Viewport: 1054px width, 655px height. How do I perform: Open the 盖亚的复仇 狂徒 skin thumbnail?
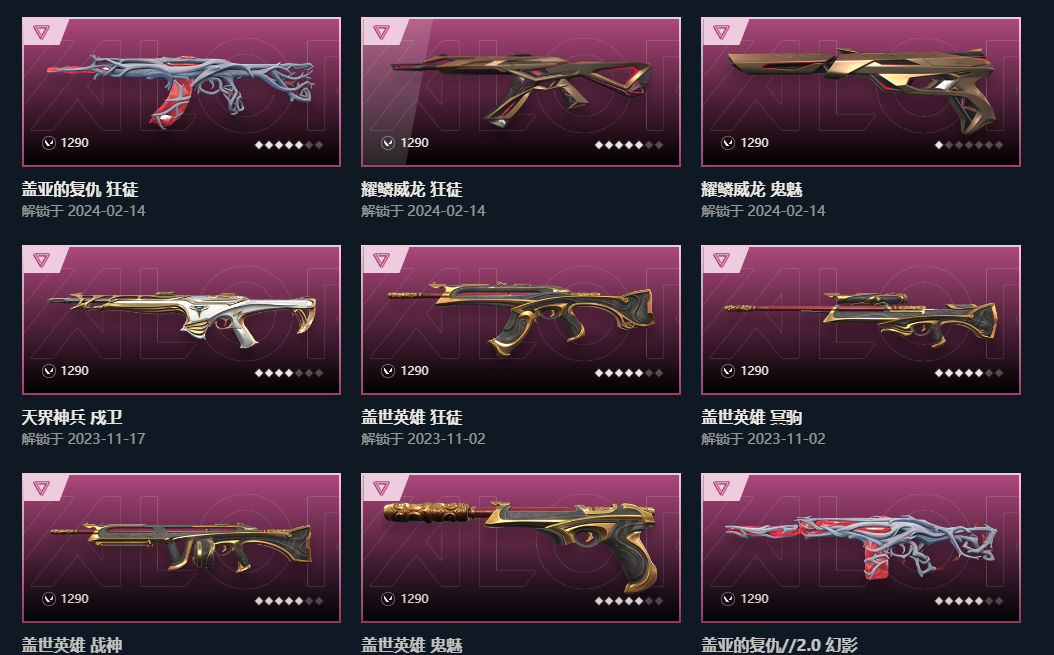(181, 91)
